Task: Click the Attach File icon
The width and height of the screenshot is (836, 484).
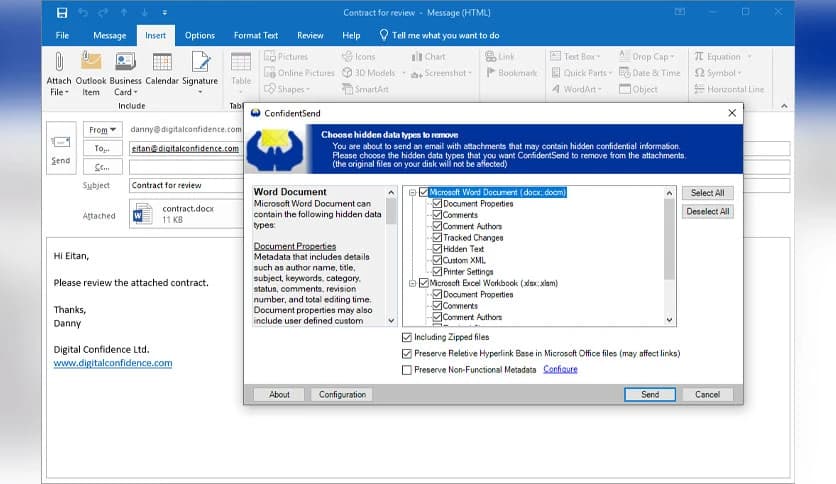Action: tap(59, 63)
